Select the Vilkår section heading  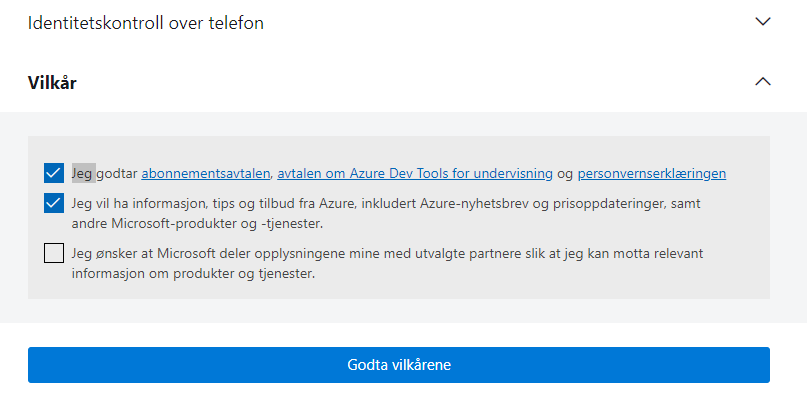(52, 82)
